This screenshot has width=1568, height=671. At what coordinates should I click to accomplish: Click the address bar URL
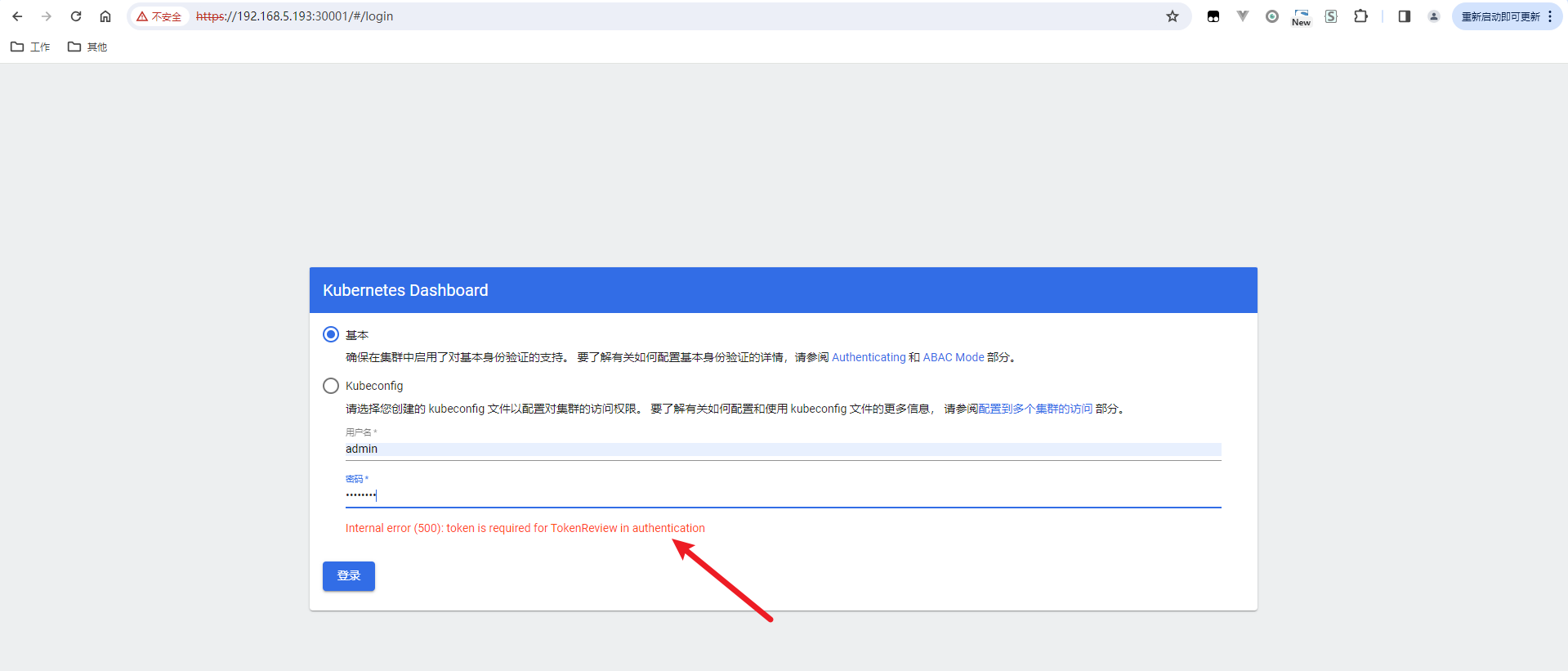point(294,16)
